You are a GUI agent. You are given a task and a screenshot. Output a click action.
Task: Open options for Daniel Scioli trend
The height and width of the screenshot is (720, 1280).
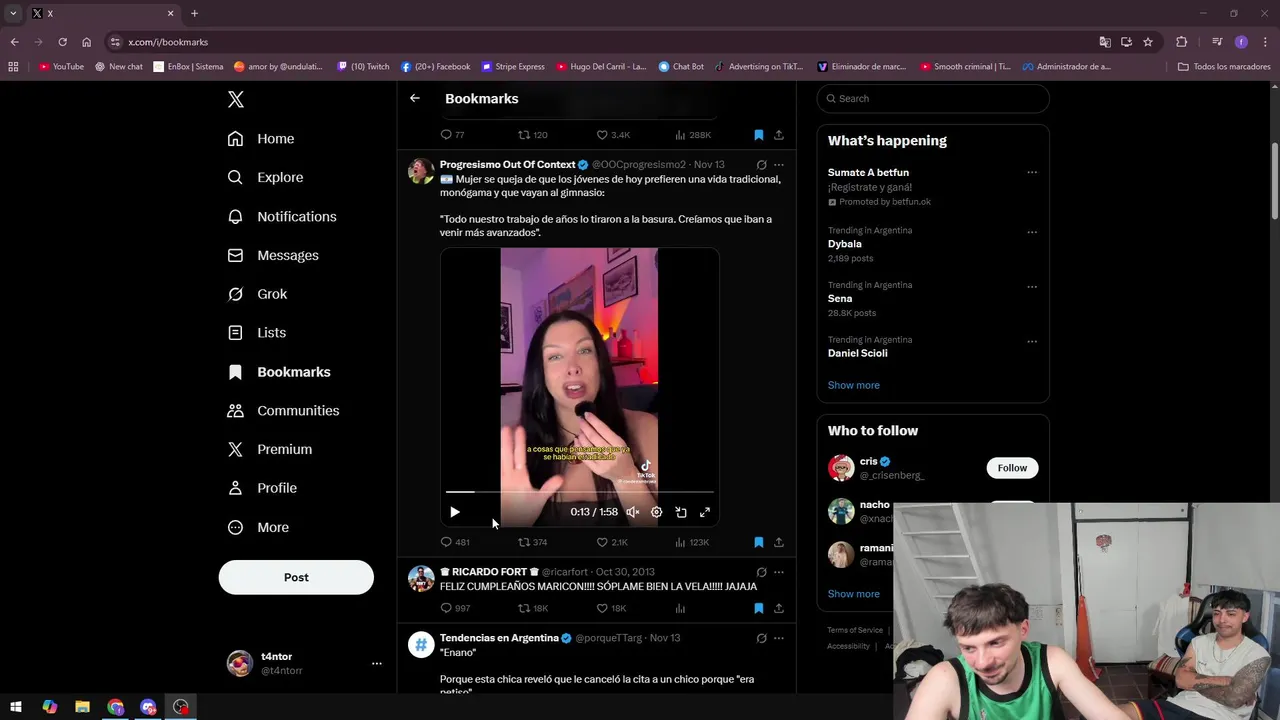click(x=1032, y=341)
